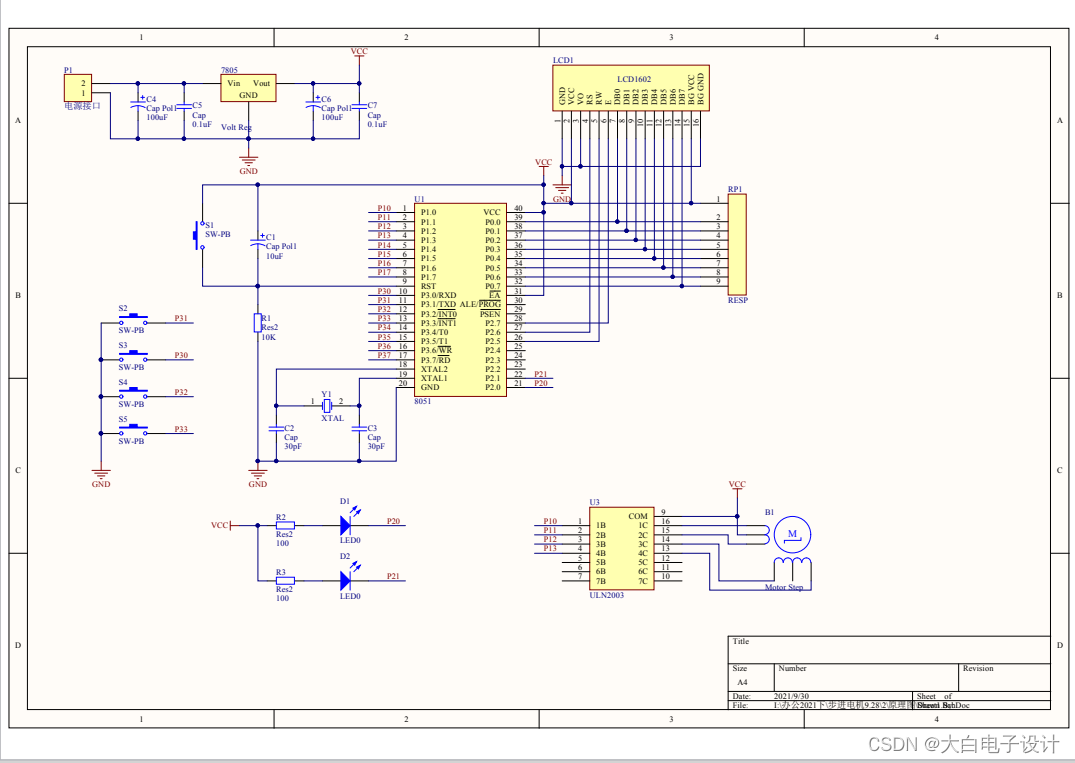Select push button S3

coord(133,356)
